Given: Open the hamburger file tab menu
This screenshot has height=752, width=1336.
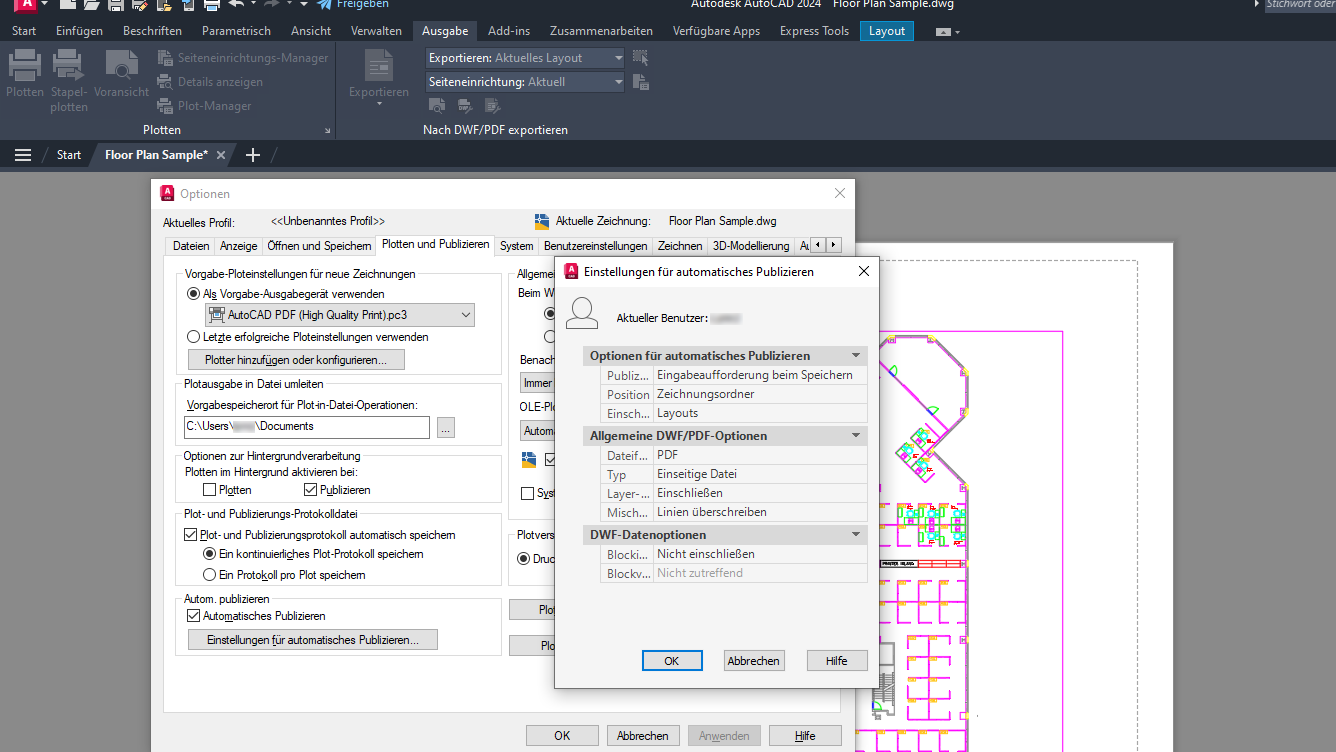Looking at the screenshot, I should coord(23,155).
